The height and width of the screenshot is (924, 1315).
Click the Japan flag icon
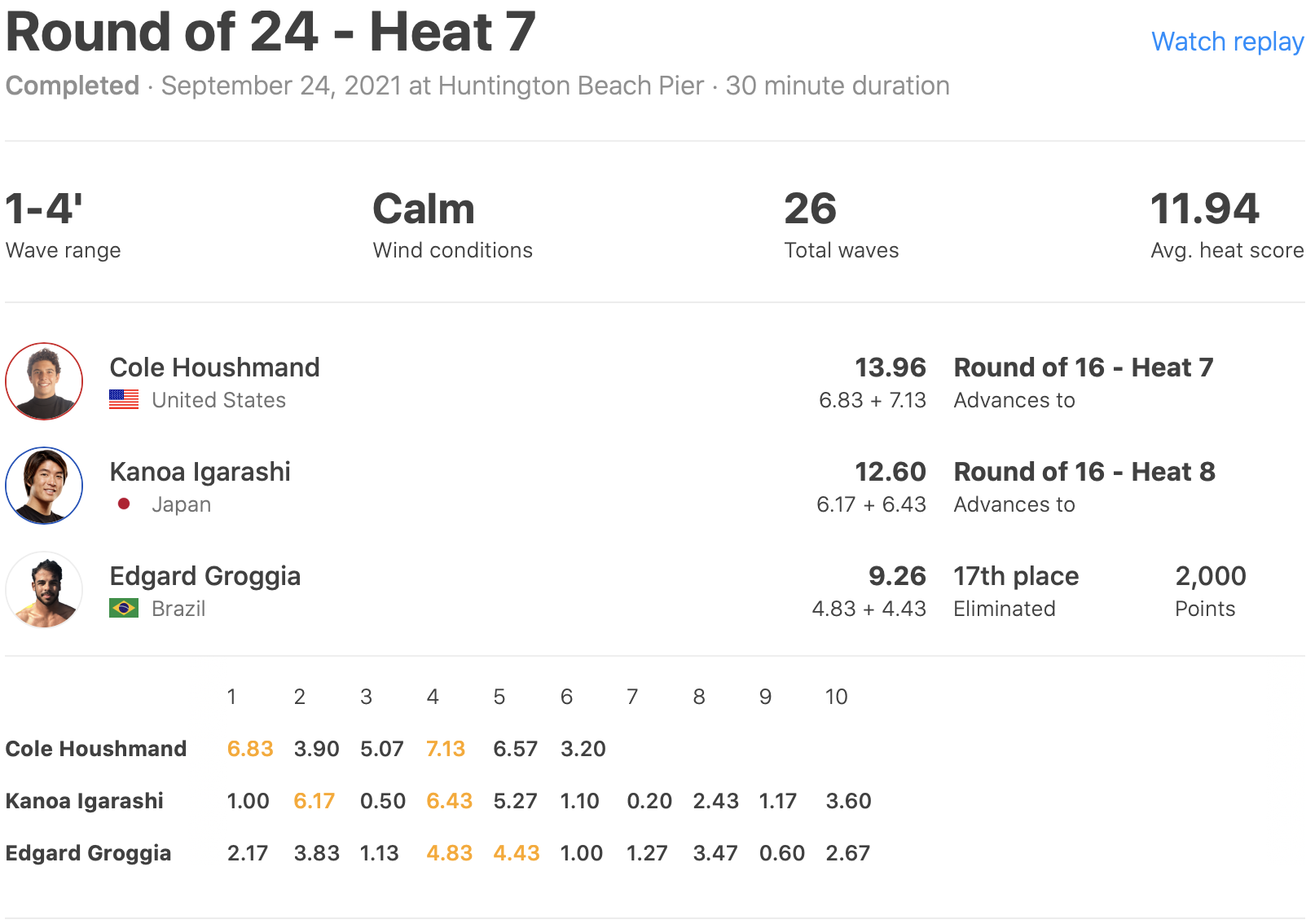click(x=124, y=504)
